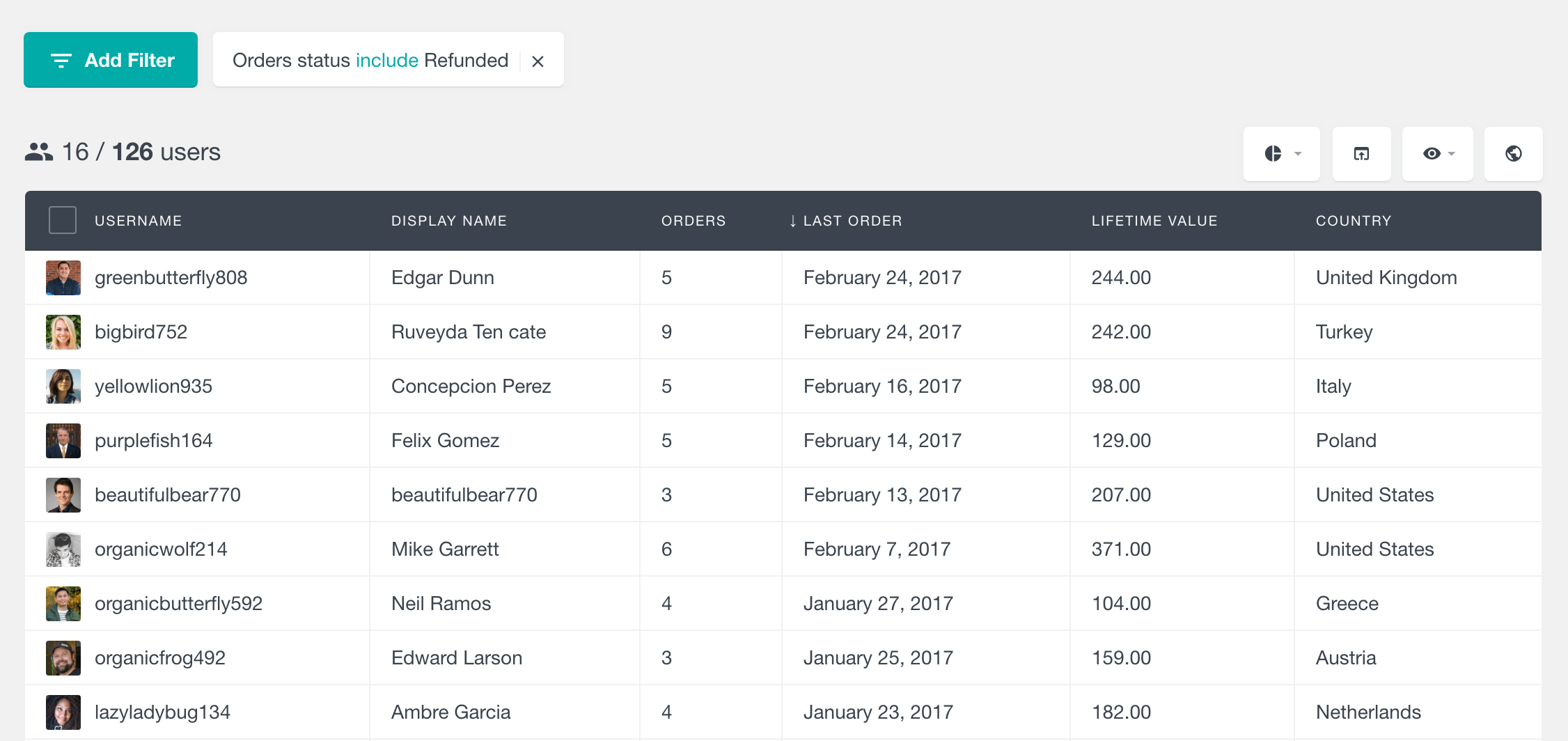Open the greenbutterfly808 user avatar
The width and height of the screenshot is (1568, 741).
63,278
